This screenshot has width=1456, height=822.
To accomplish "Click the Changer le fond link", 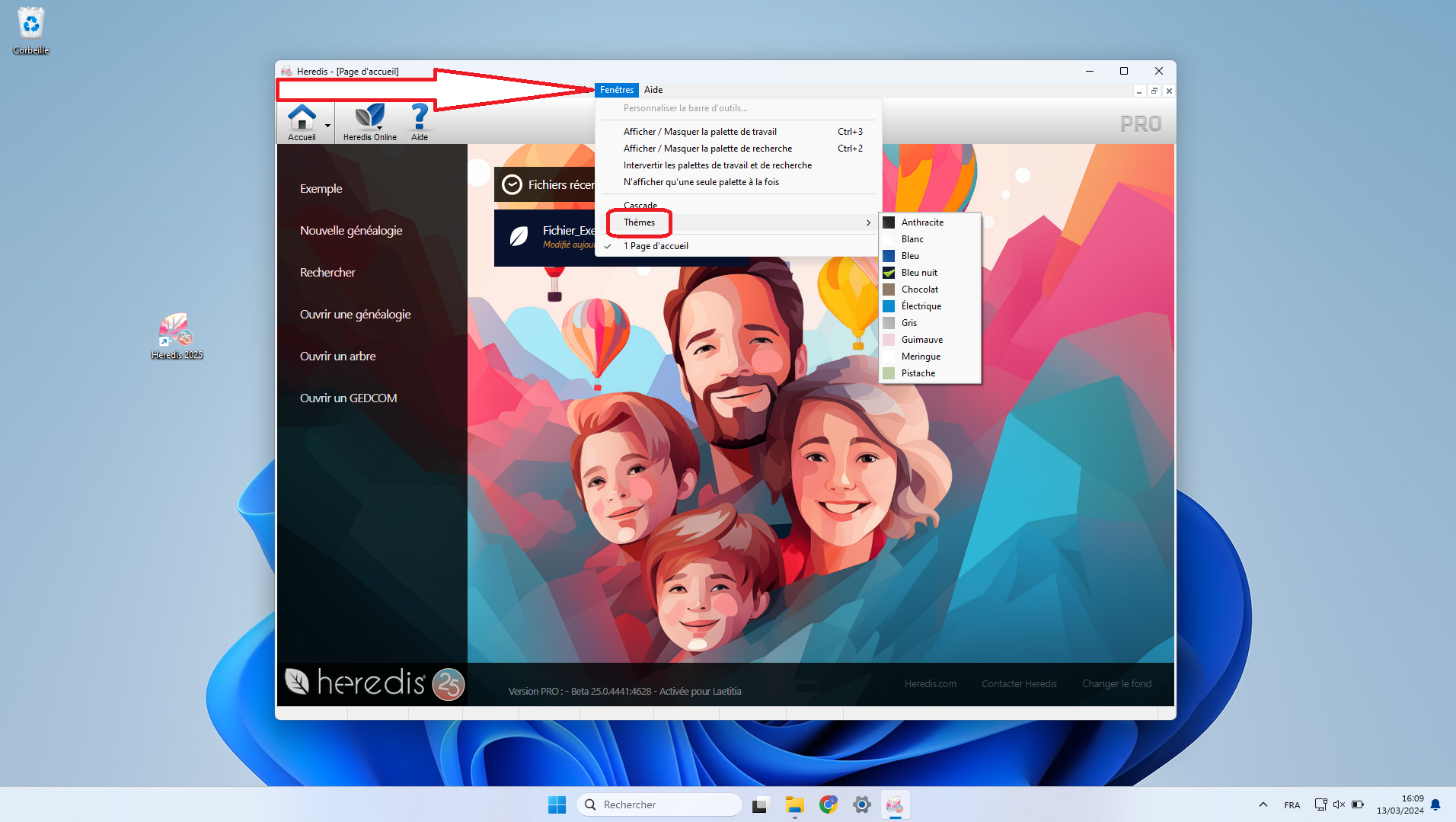I will tap(1116, 683).
